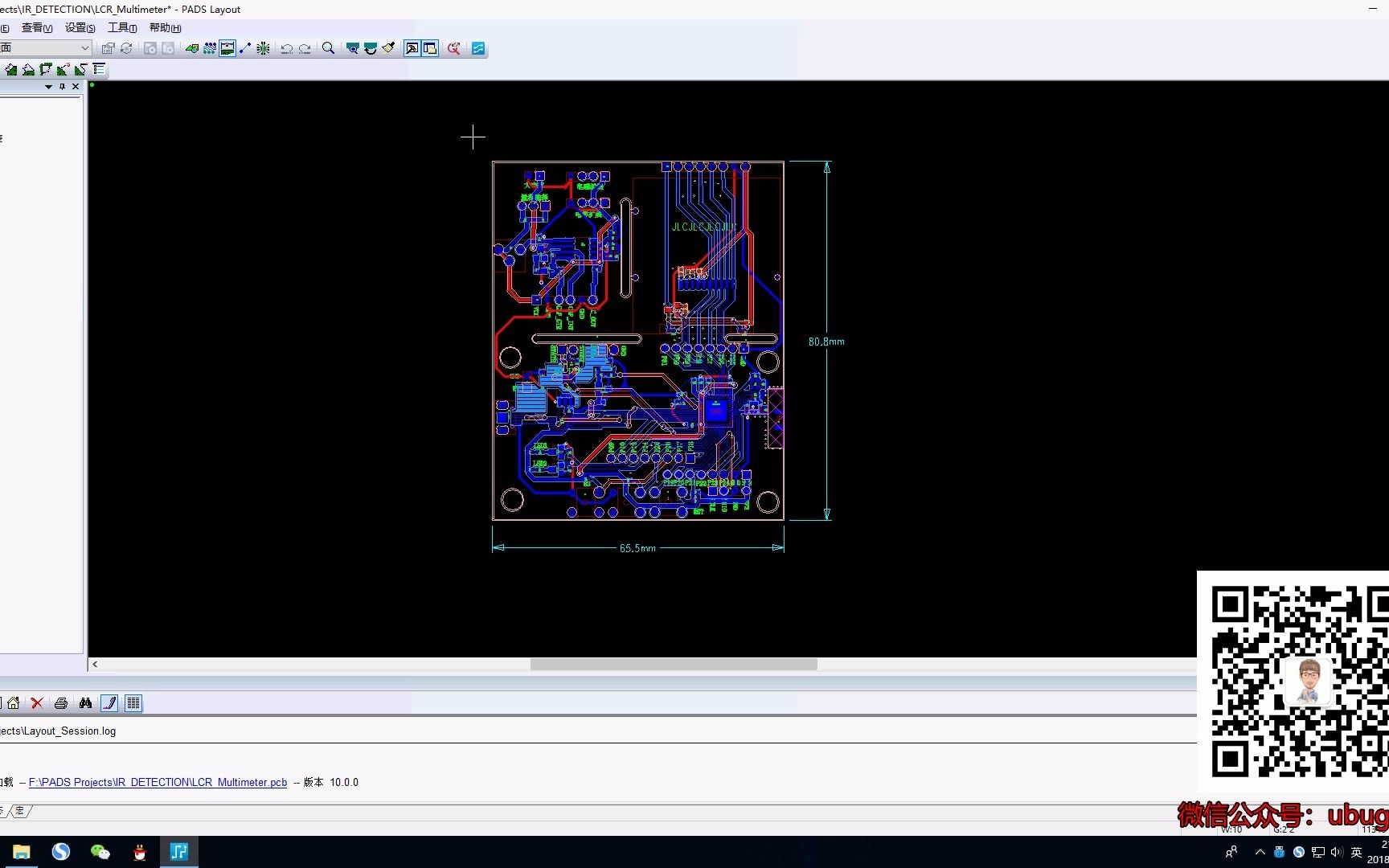Close the left side panel
The image size is (1389, 868).
(x=76, y=87)
